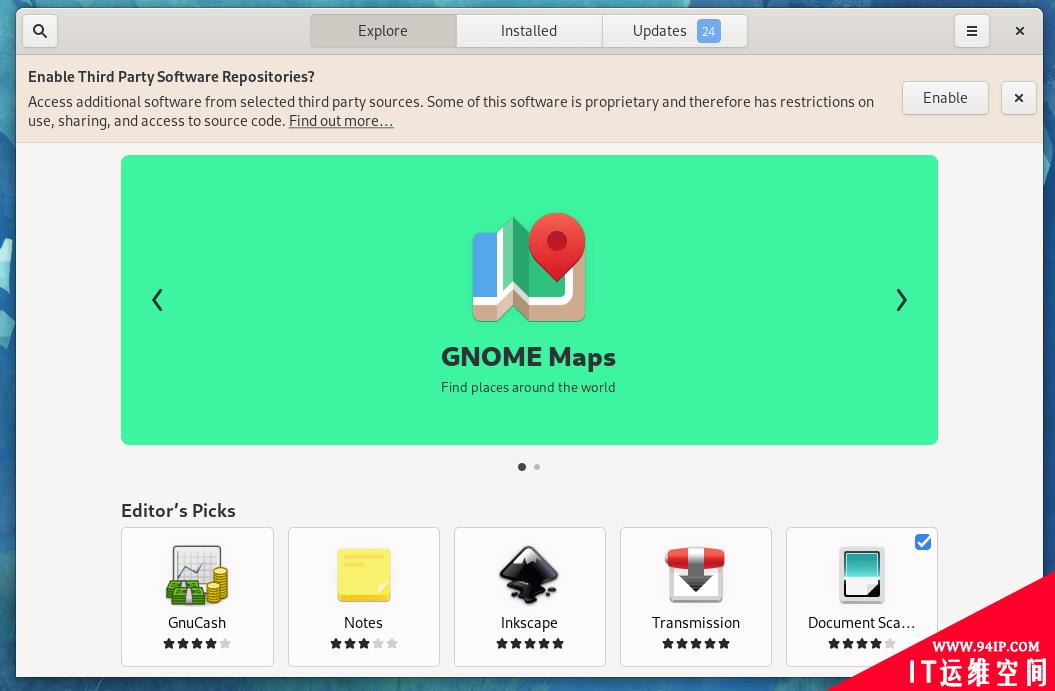Image resolution: width=1055 pixels, height=691 pixels.
Task: Click the Inkscape app icon
Action: click(530, 574)
